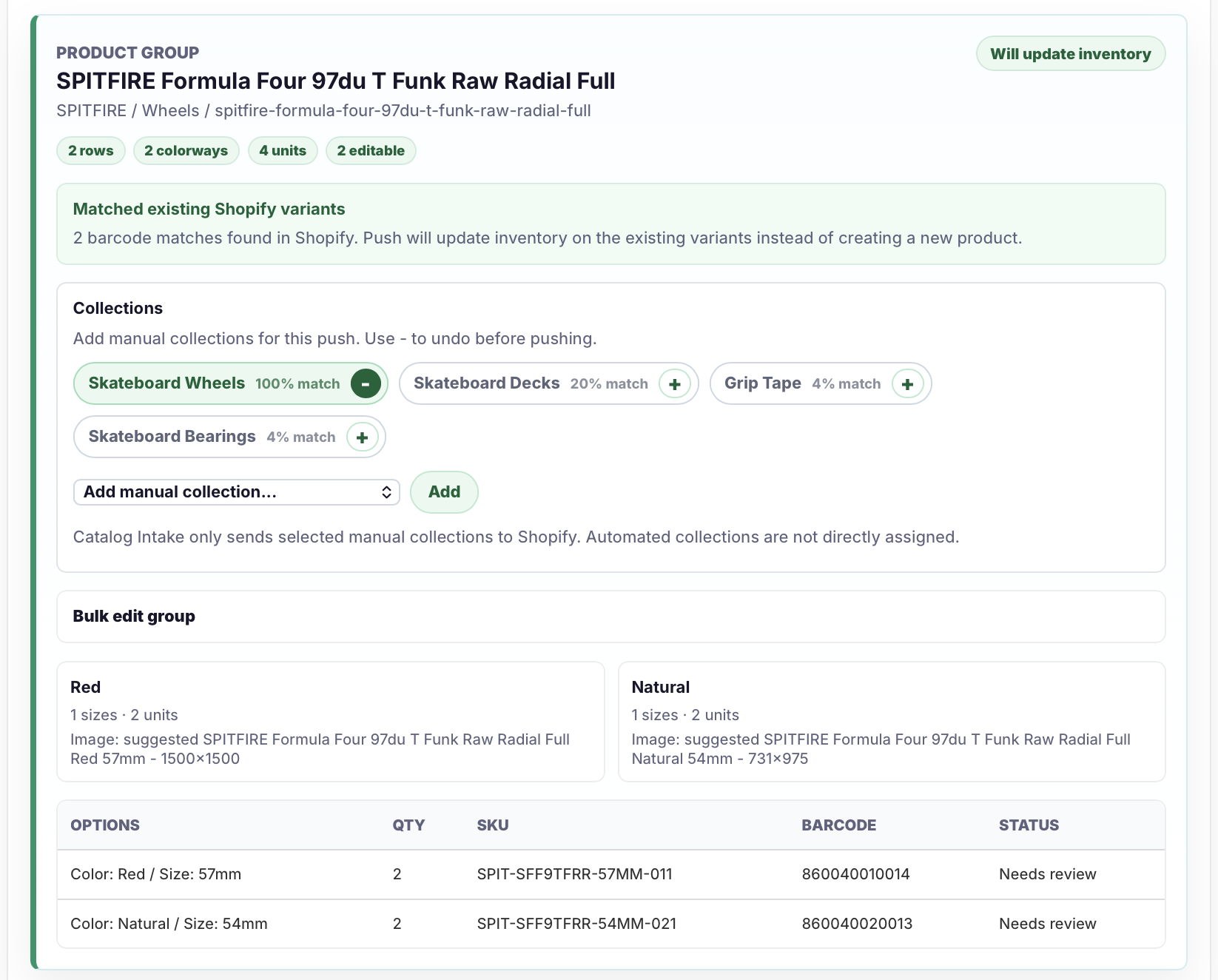This screenshot has width=1218, height=980.
Task: Click the BARCODE column header
Action: (839, 825)
